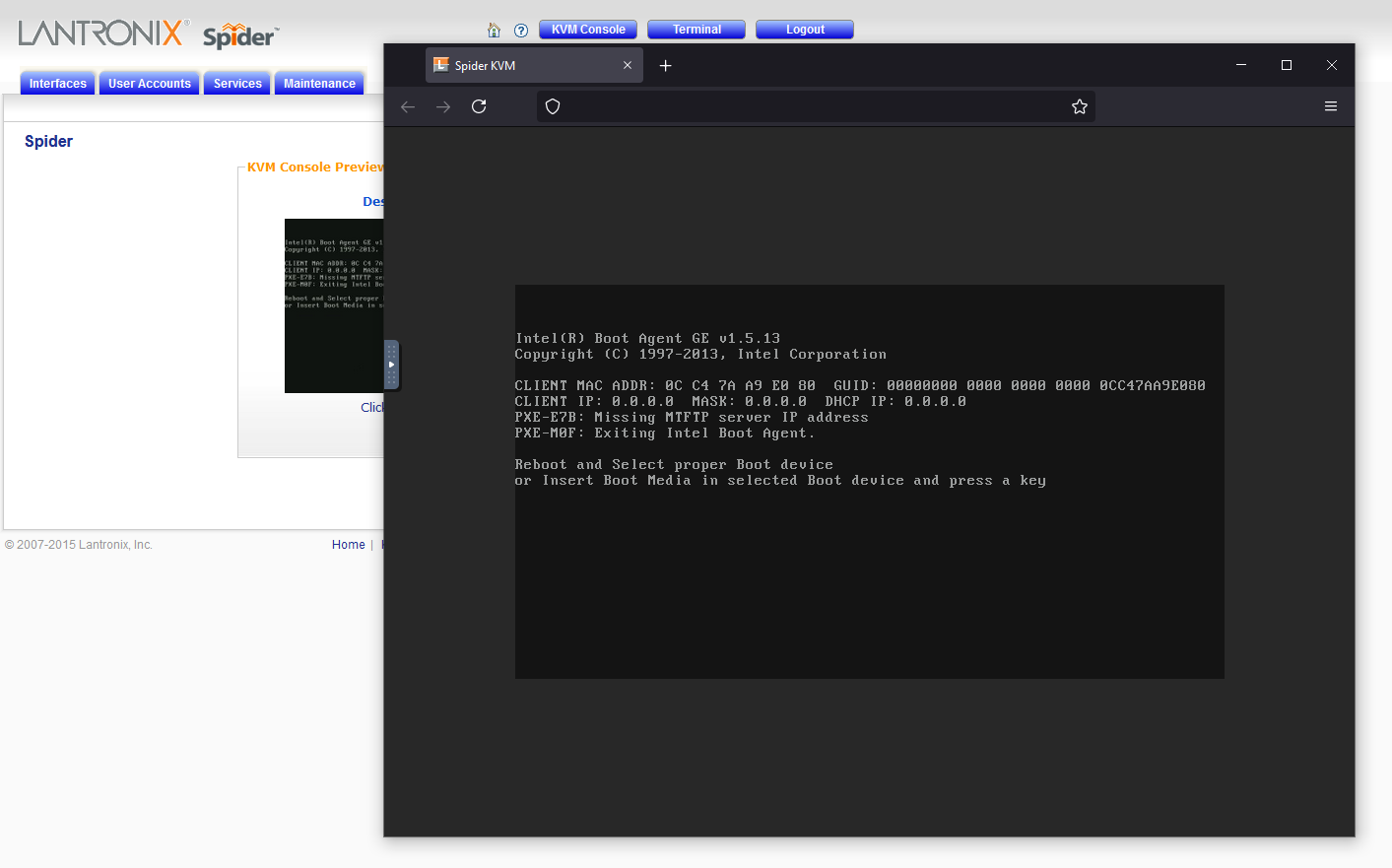Follow the Home footer link
This screenshot has width=1392, height=868.
[348, 545]
